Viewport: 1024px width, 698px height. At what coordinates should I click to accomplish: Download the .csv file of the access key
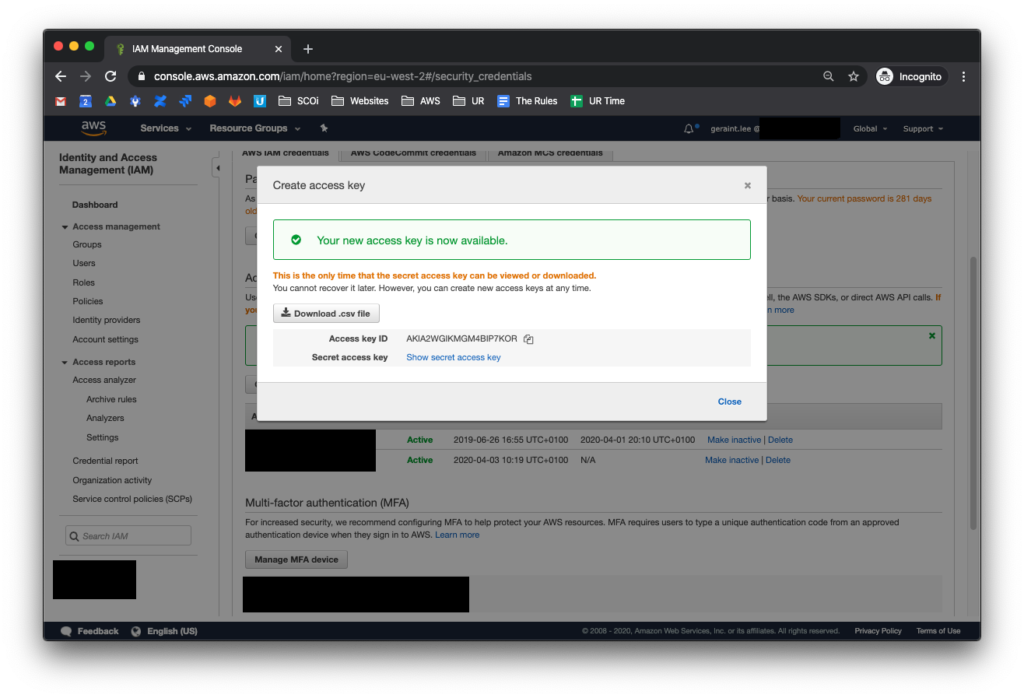tap(326, 313)
